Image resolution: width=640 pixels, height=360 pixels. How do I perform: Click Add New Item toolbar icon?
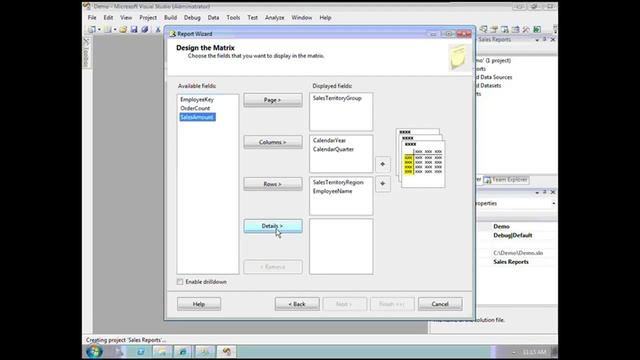click(108, 29)
